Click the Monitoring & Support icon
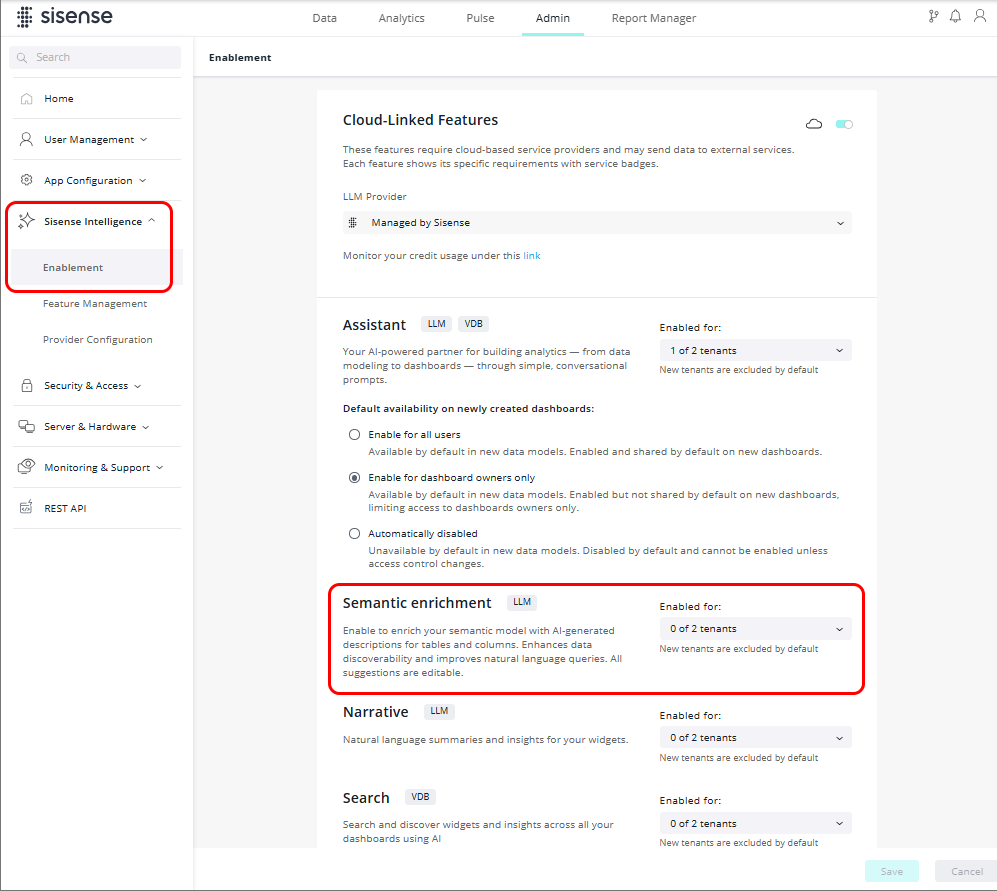 [27, 467]
